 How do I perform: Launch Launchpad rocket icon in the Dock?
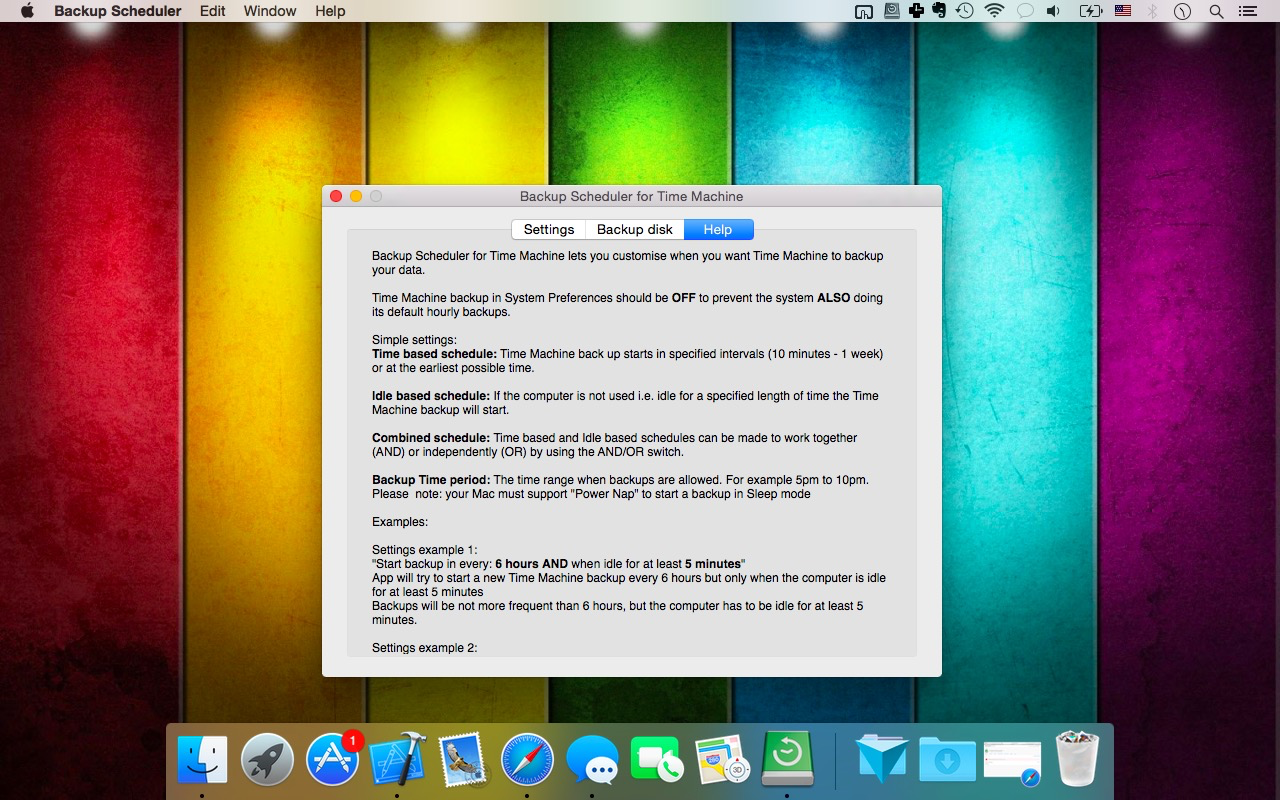267,760
